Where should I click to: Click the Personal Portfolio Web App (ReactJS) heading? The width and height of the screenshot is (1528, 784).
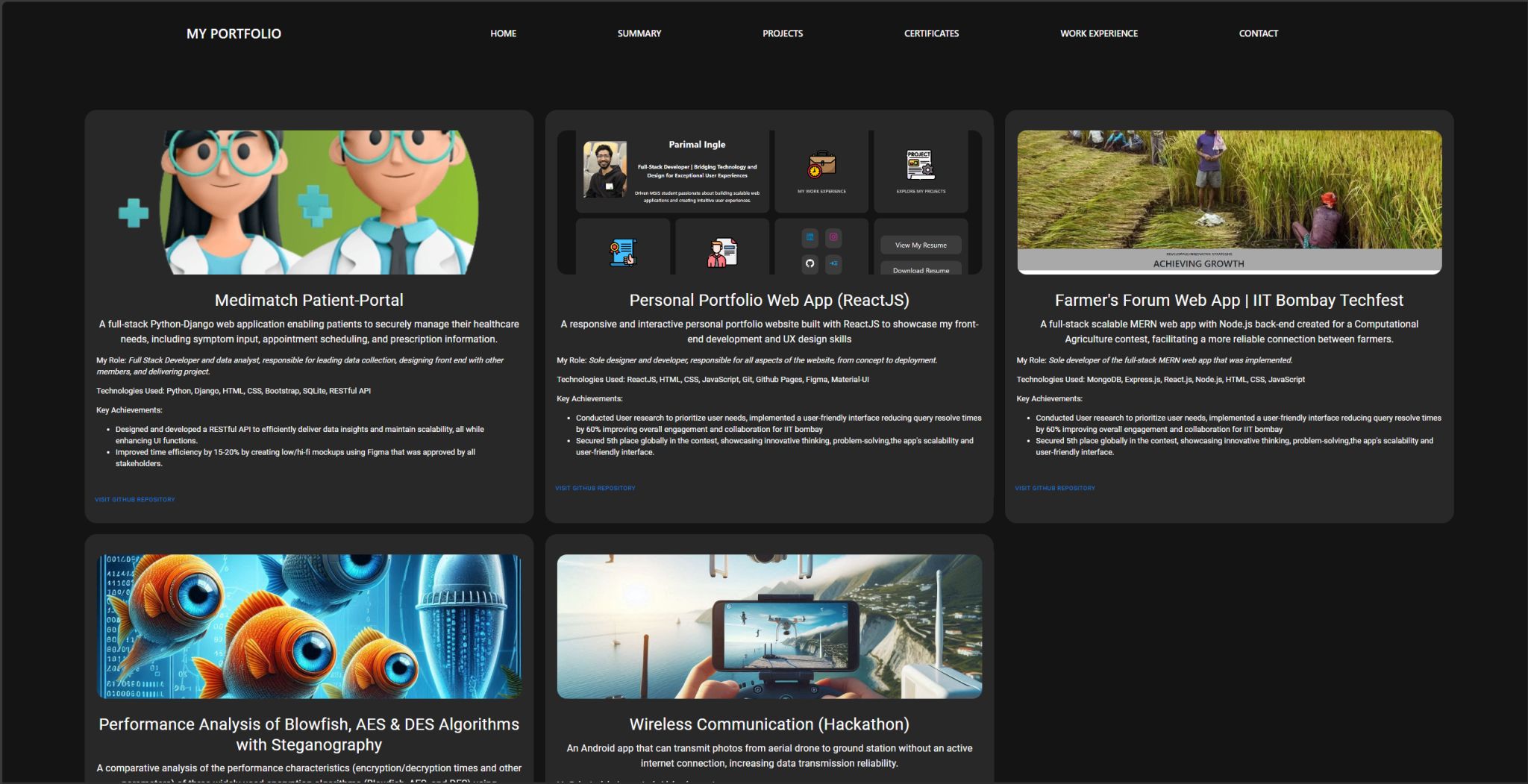[x=769, y=300]
